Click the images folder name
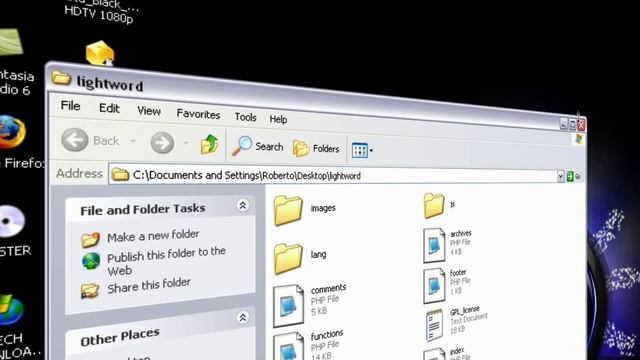This screenshot has height=360, width=640. [323, 208]
